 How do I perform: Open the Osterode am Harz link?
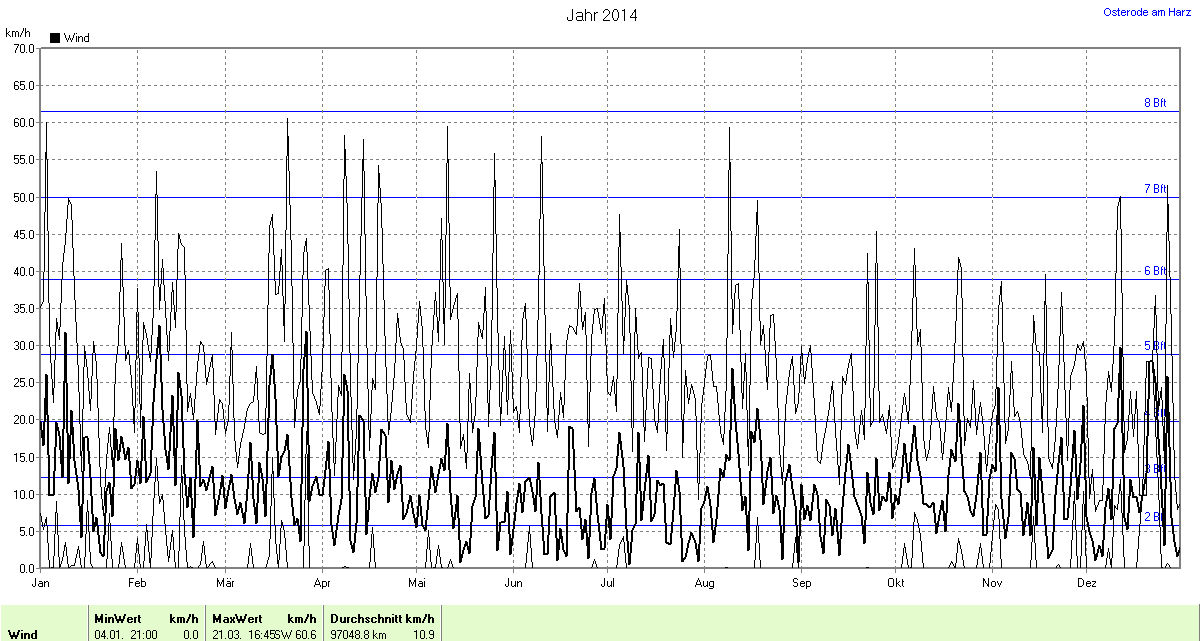[1146, 12]
